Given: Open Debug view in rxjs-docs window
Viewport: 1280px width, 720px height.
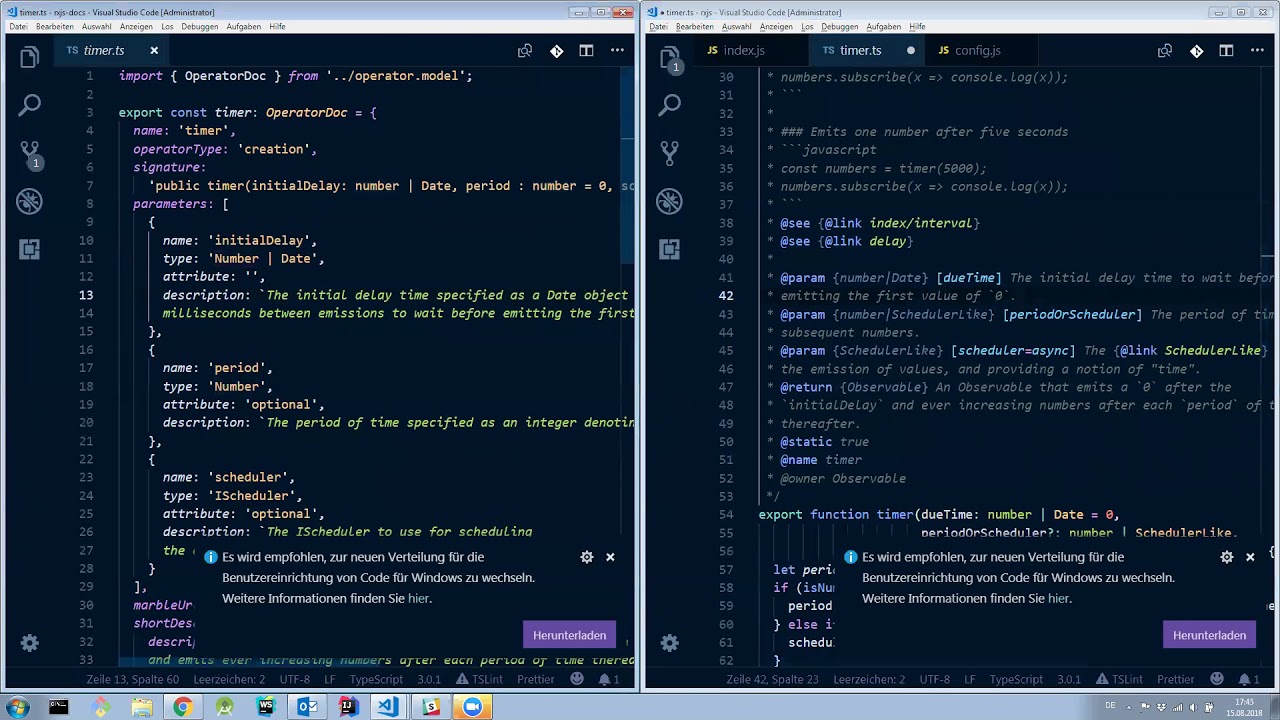Looking at the screenshot, I should [x=29, y=201].
